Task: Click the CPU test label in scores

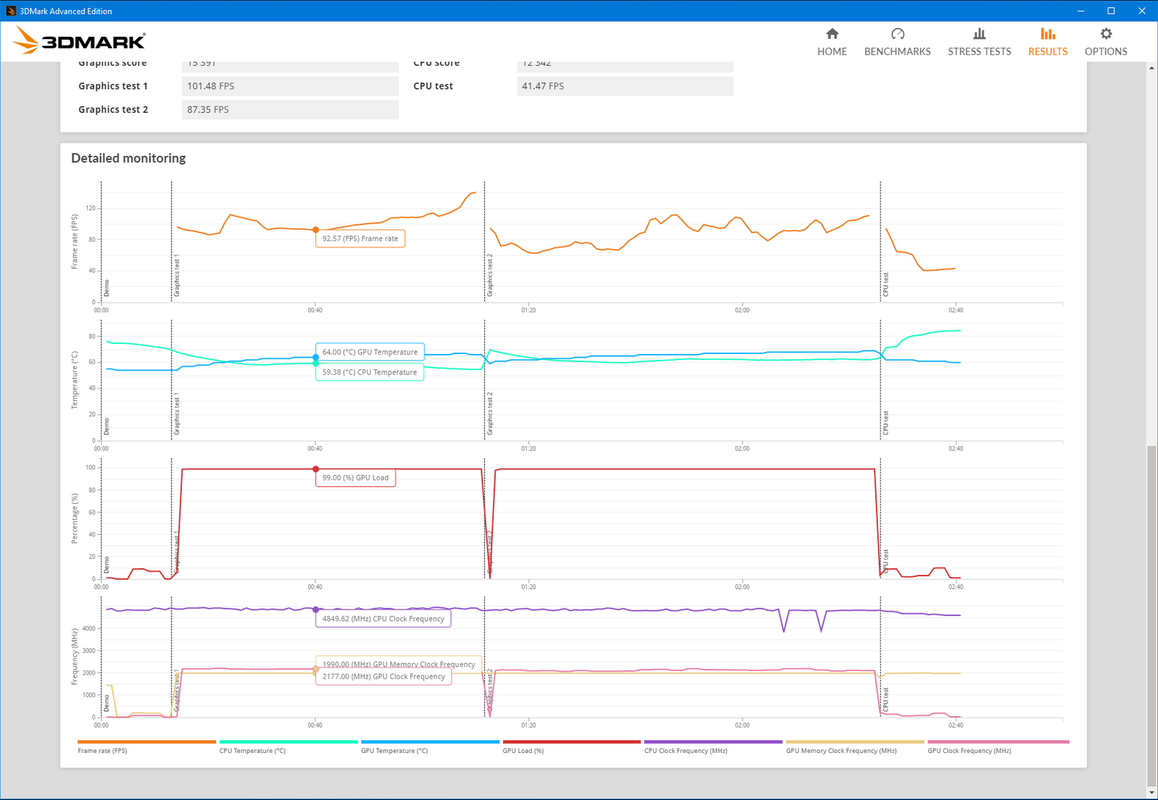Action: tap(434, 86)
